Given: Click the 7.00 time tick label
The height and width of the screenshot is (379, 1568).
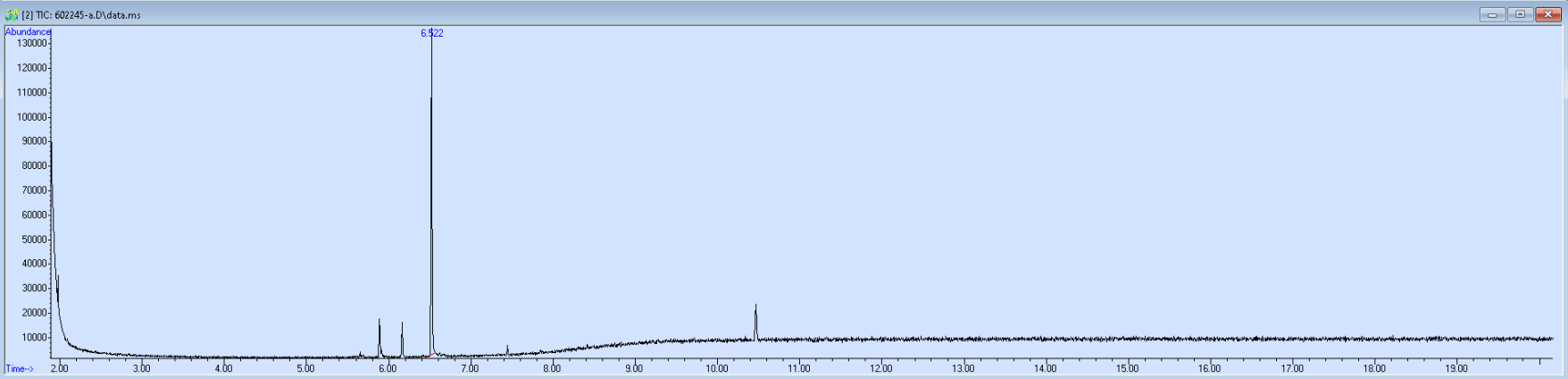Looking at the screenshot, I should click(470, 368).
